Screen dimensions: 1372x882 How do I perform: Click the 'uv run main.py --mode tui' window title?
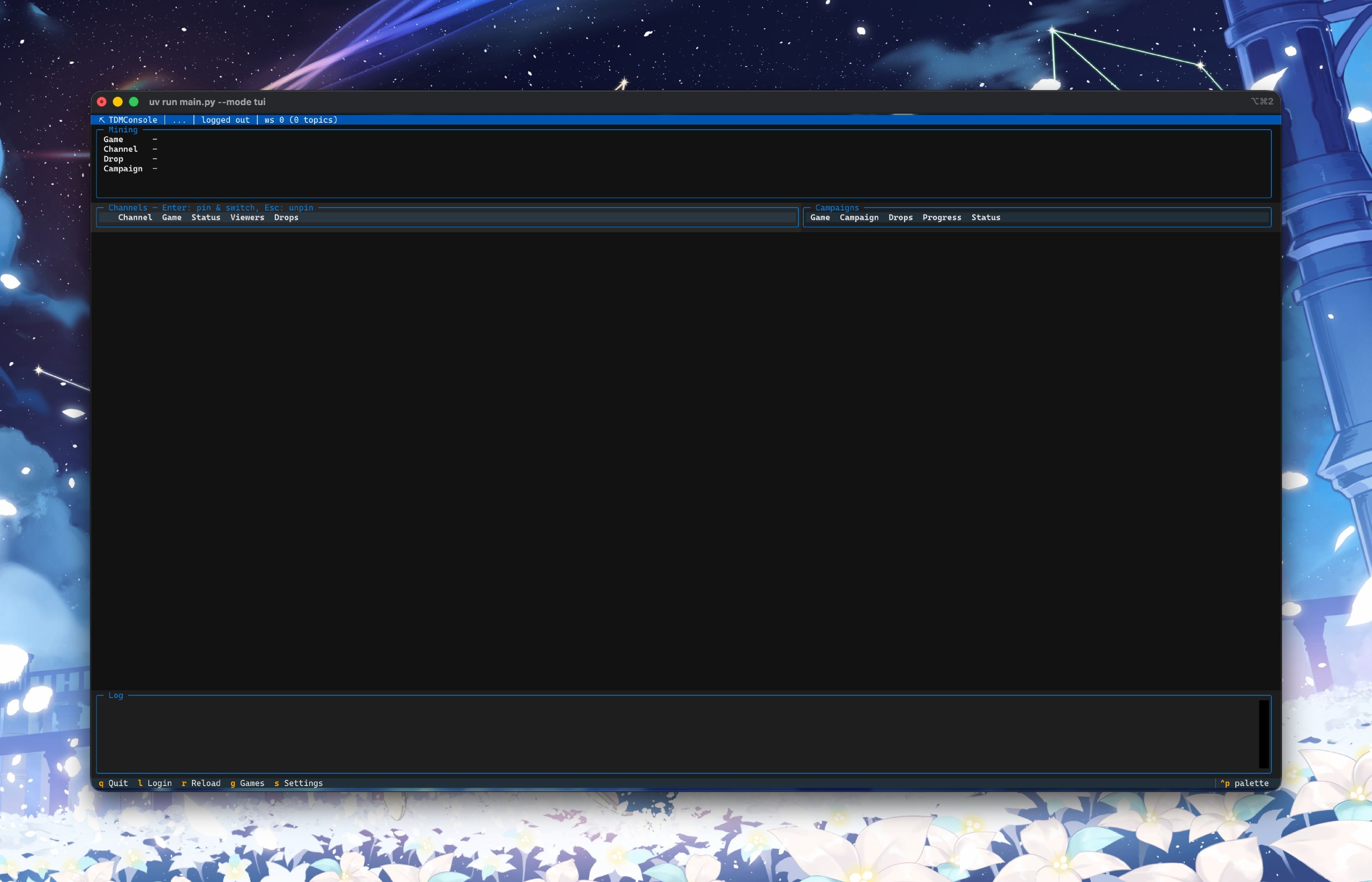coord(207,102)
